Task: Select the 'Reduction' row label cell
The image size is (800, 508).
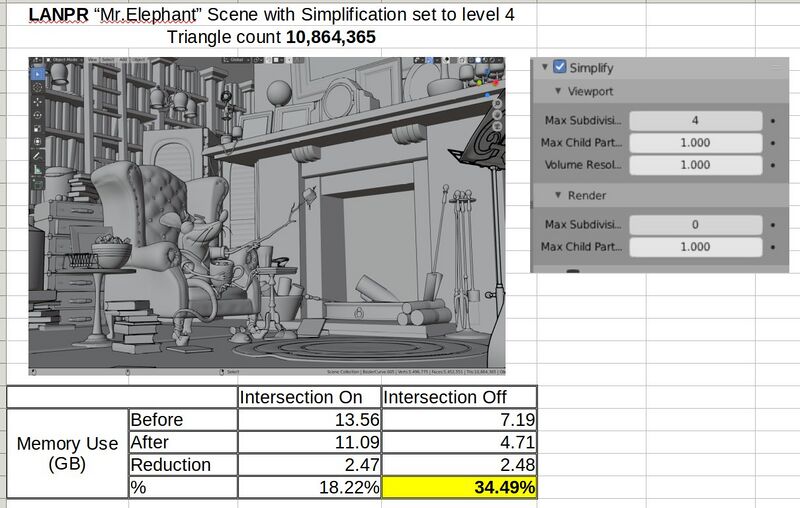Action: [x=183, y=465]
